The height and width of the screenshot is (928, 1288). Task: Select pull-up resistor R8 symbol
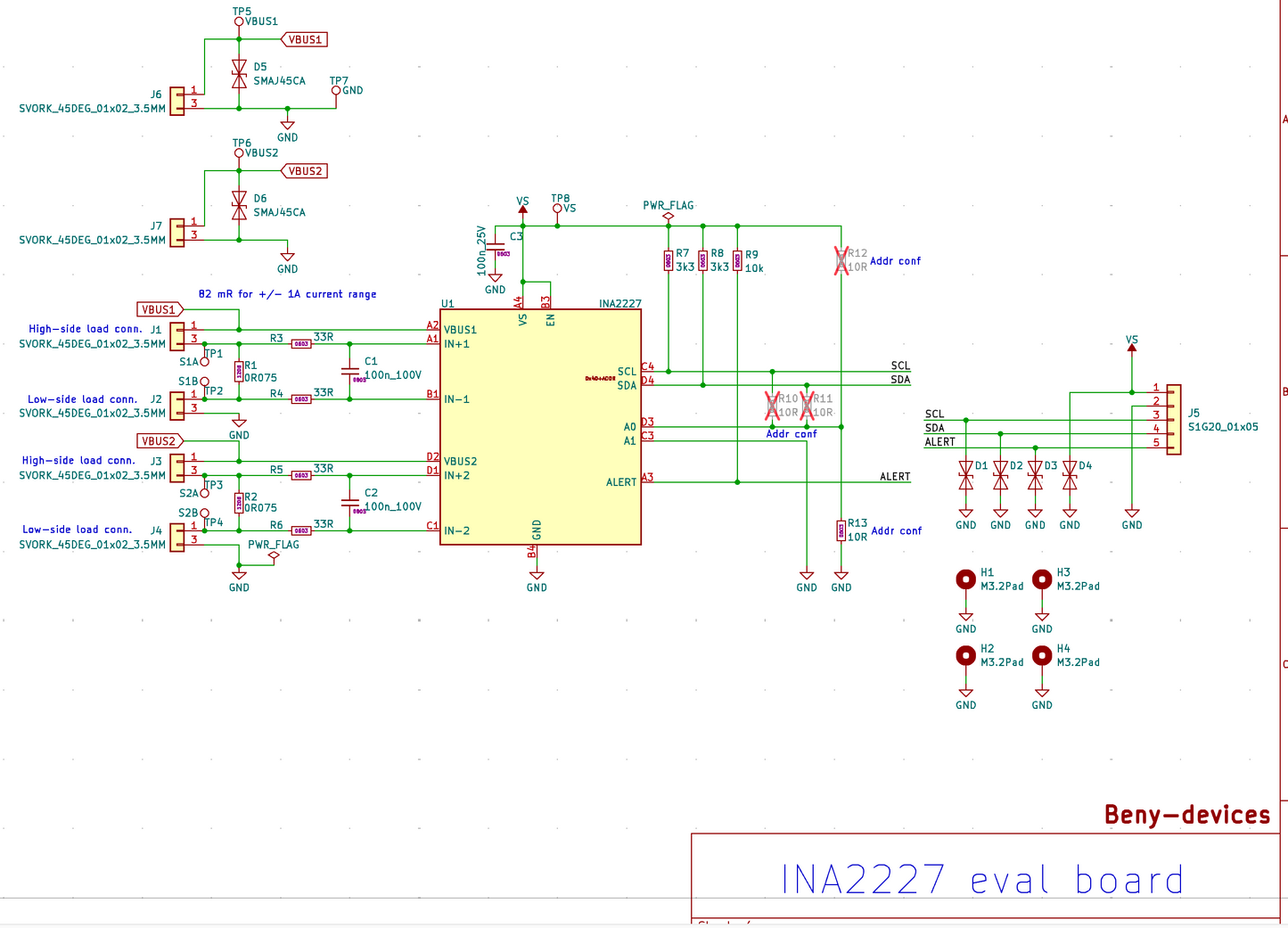click(703, 260)
